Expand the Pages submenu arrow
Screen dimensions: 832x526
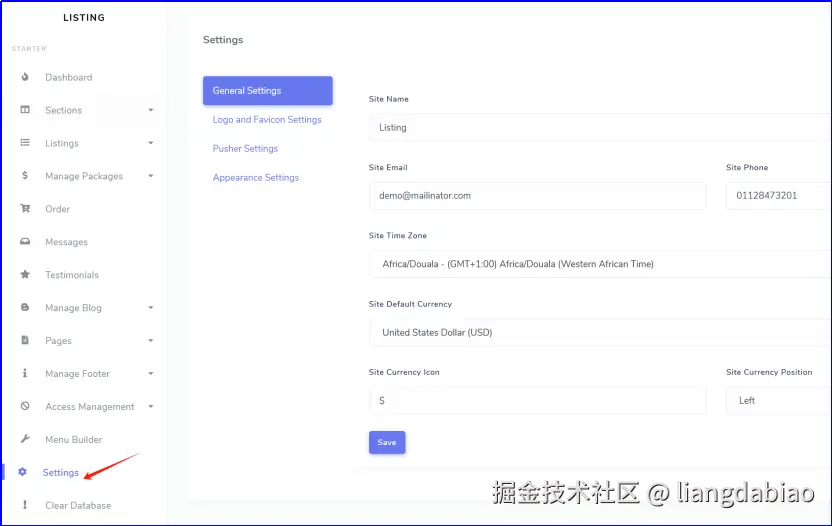tap(151, 341)
